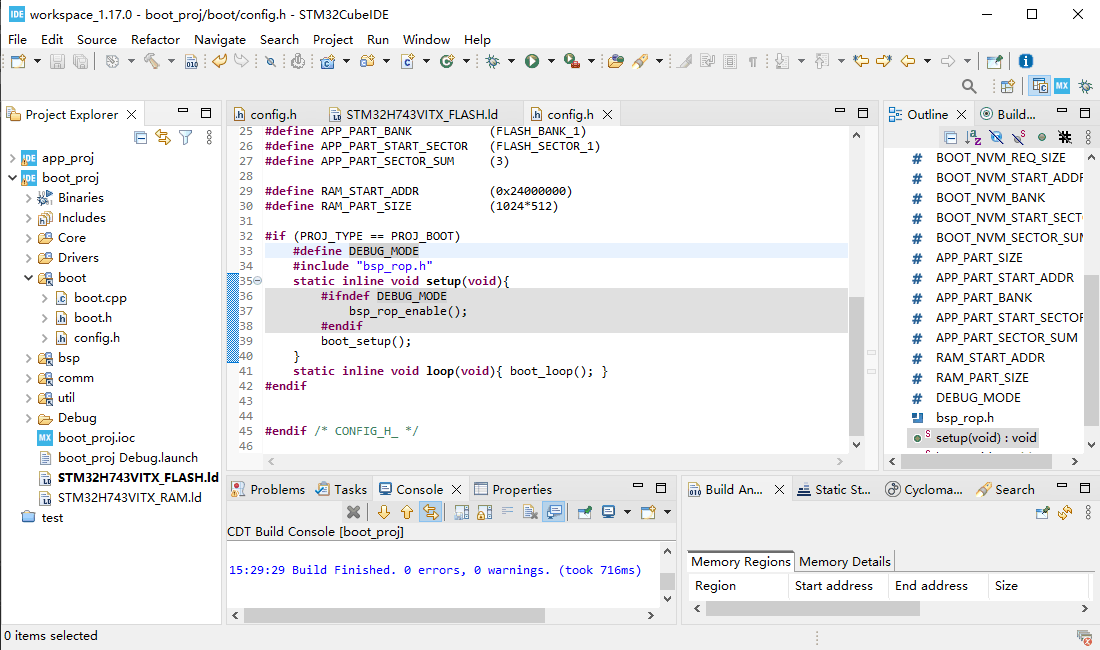Toggle C/C++ perspective button
1100x650 pixels.
pyautogui.click(x=1040, y=86)
